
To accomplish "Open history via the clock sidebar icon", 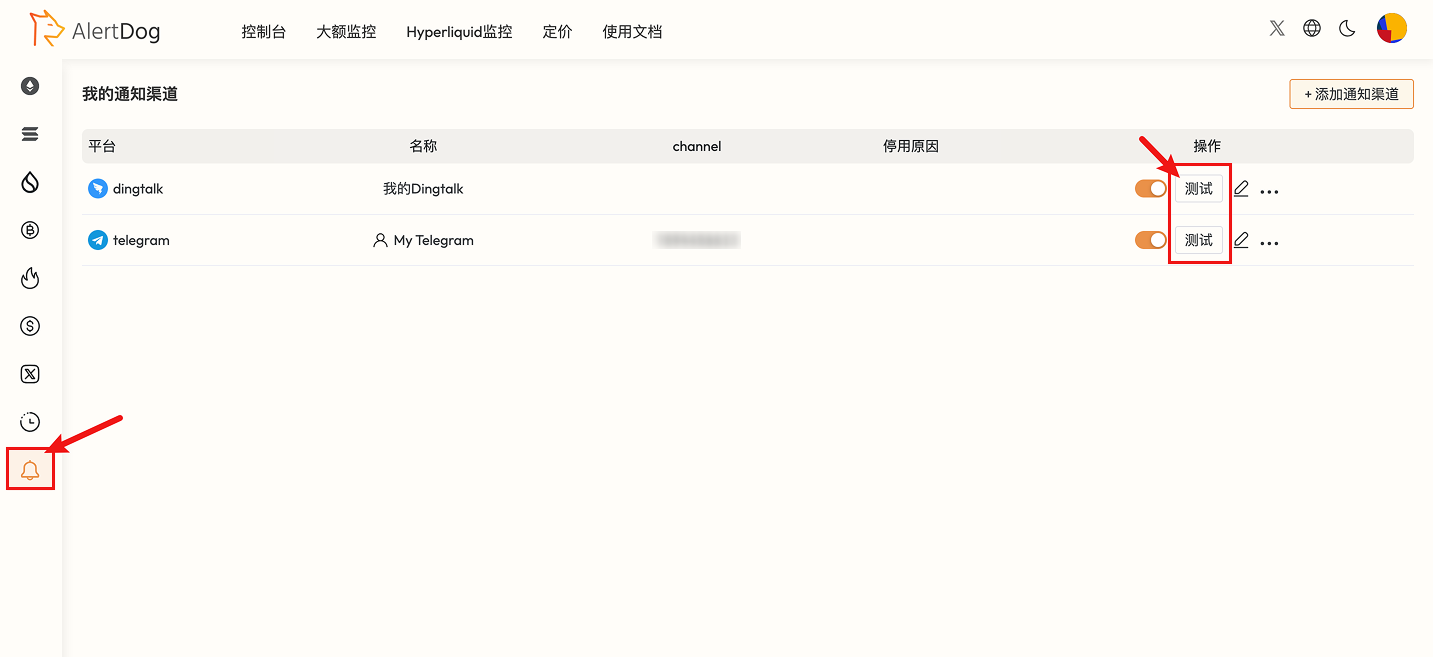I will click(30, 421).
